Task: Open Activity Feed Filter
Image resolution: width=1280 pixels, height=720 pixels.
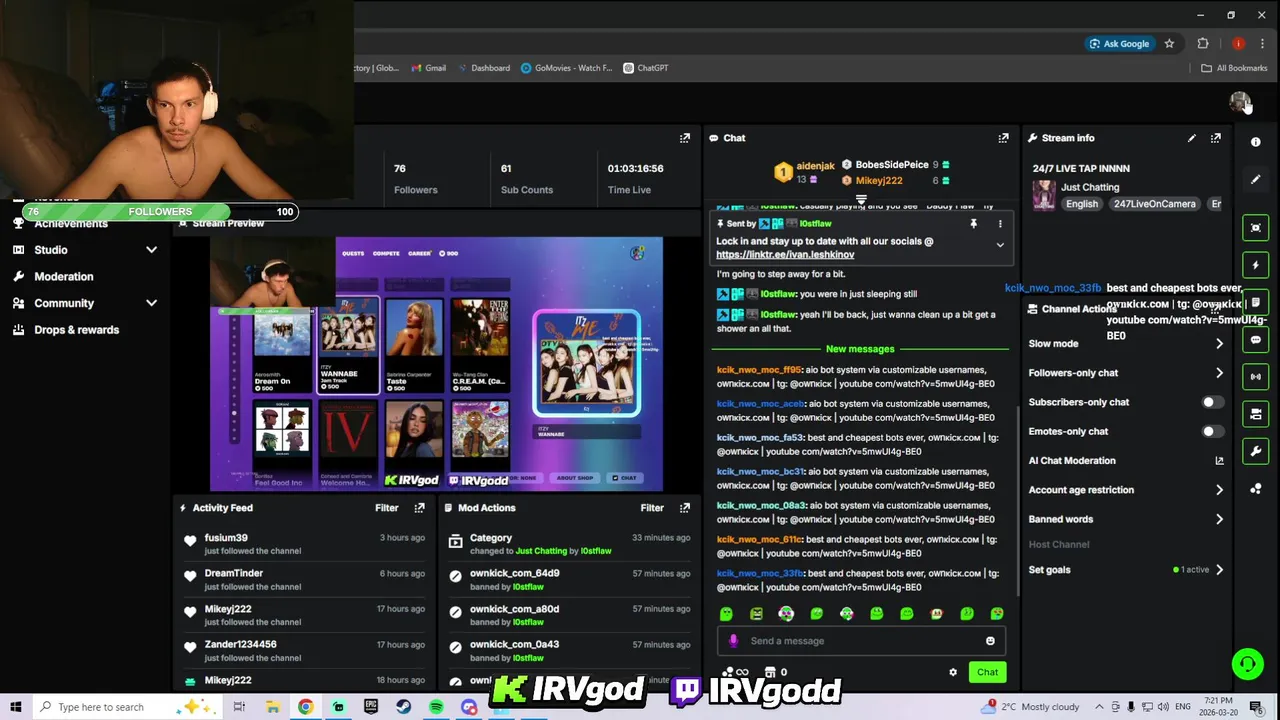Action: click(387, 508)
